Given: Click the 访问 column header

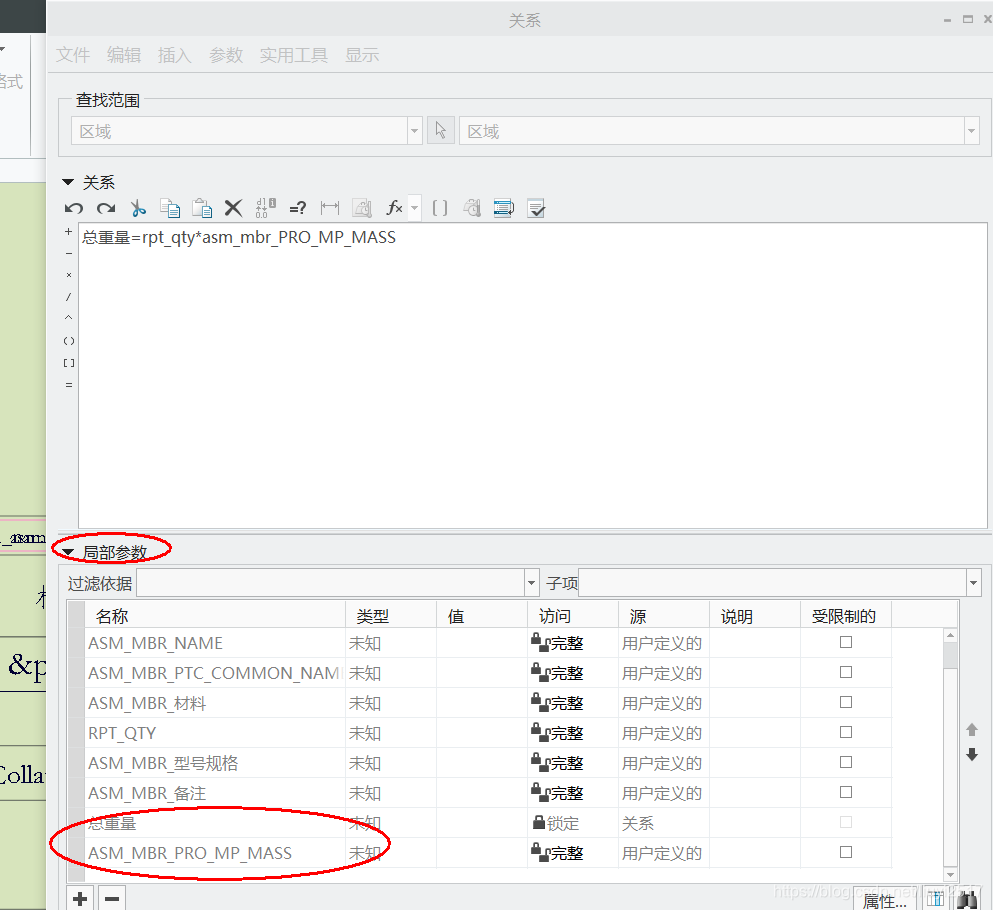Looking at the screenshot, I should click(572, 616).
